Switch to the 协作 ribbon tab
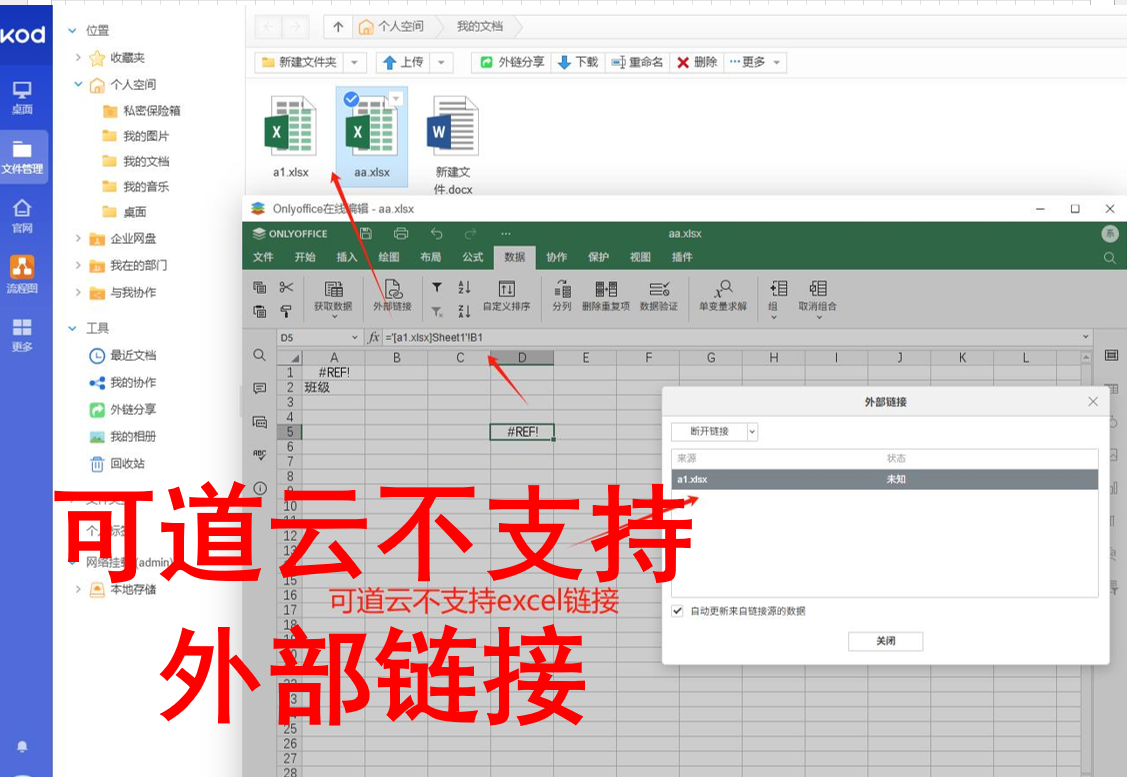 click(556, 257)
